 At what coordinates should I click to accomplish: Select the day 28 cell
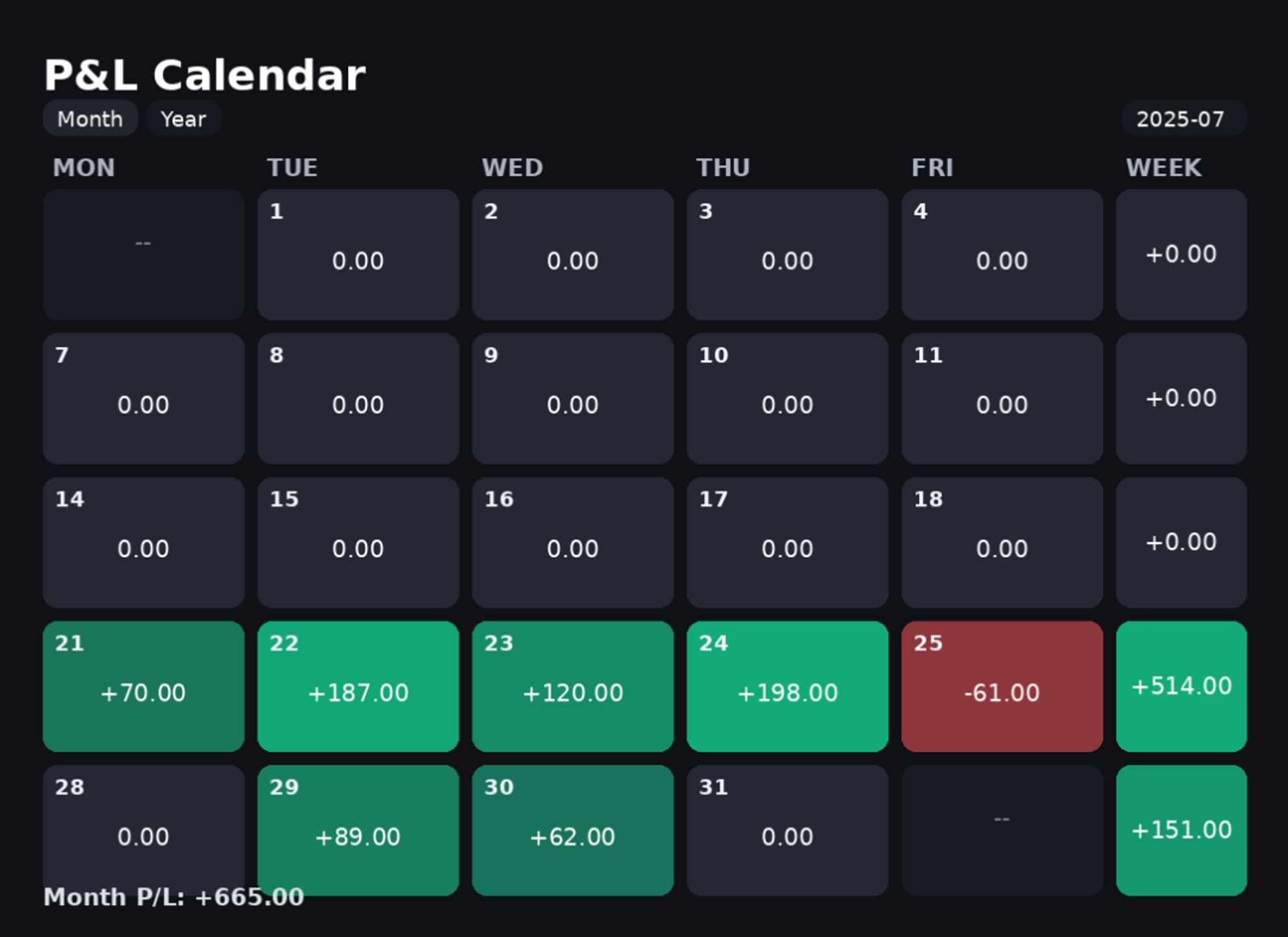[144, 830]
